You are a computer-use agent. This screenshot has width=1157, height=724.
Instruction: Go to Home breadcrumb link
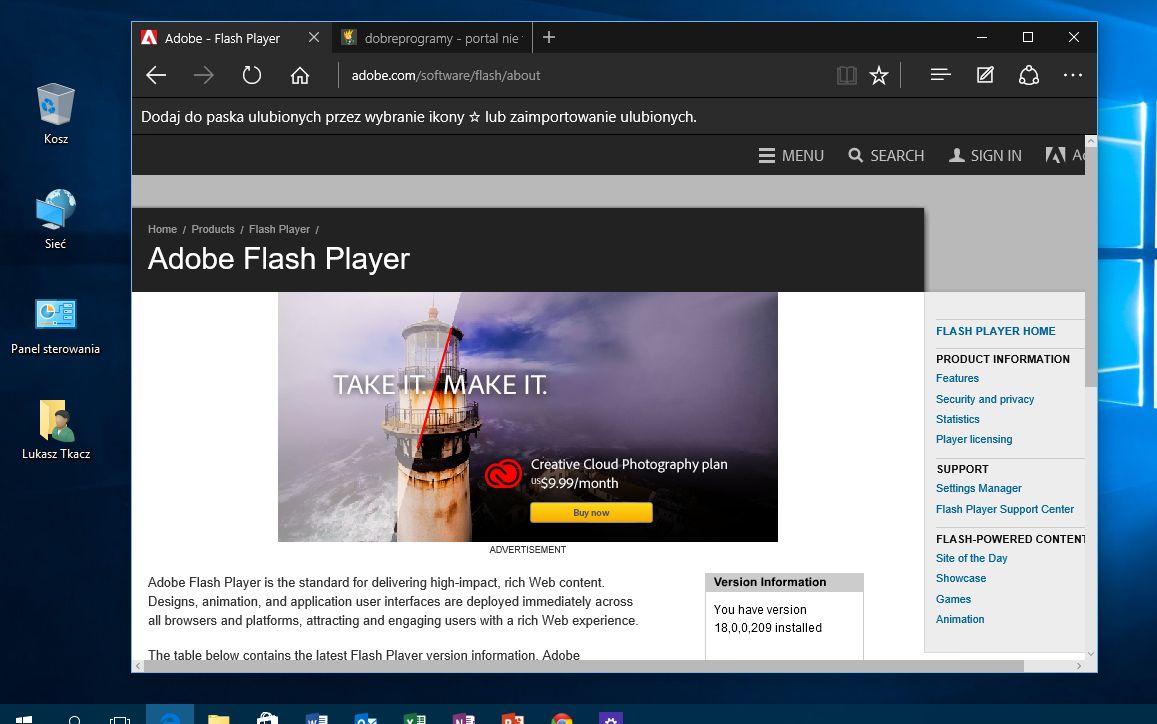tap(162, 230)
